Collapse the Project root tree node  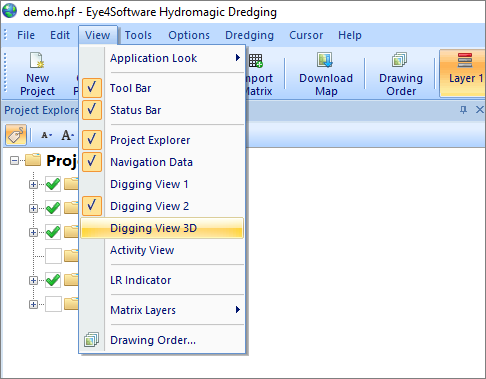(x=14, y=161)
